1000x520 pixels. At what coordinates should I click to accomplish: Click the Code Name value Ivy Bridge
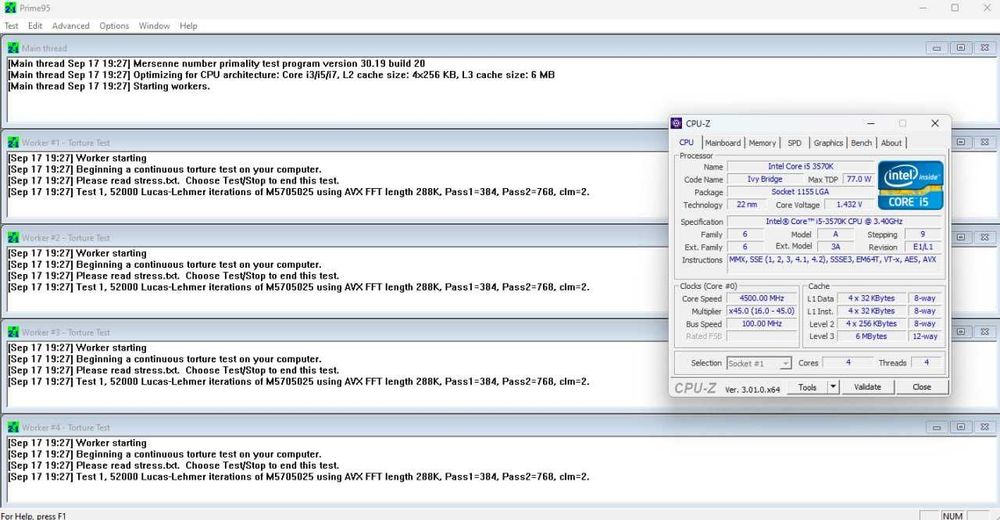765,179
